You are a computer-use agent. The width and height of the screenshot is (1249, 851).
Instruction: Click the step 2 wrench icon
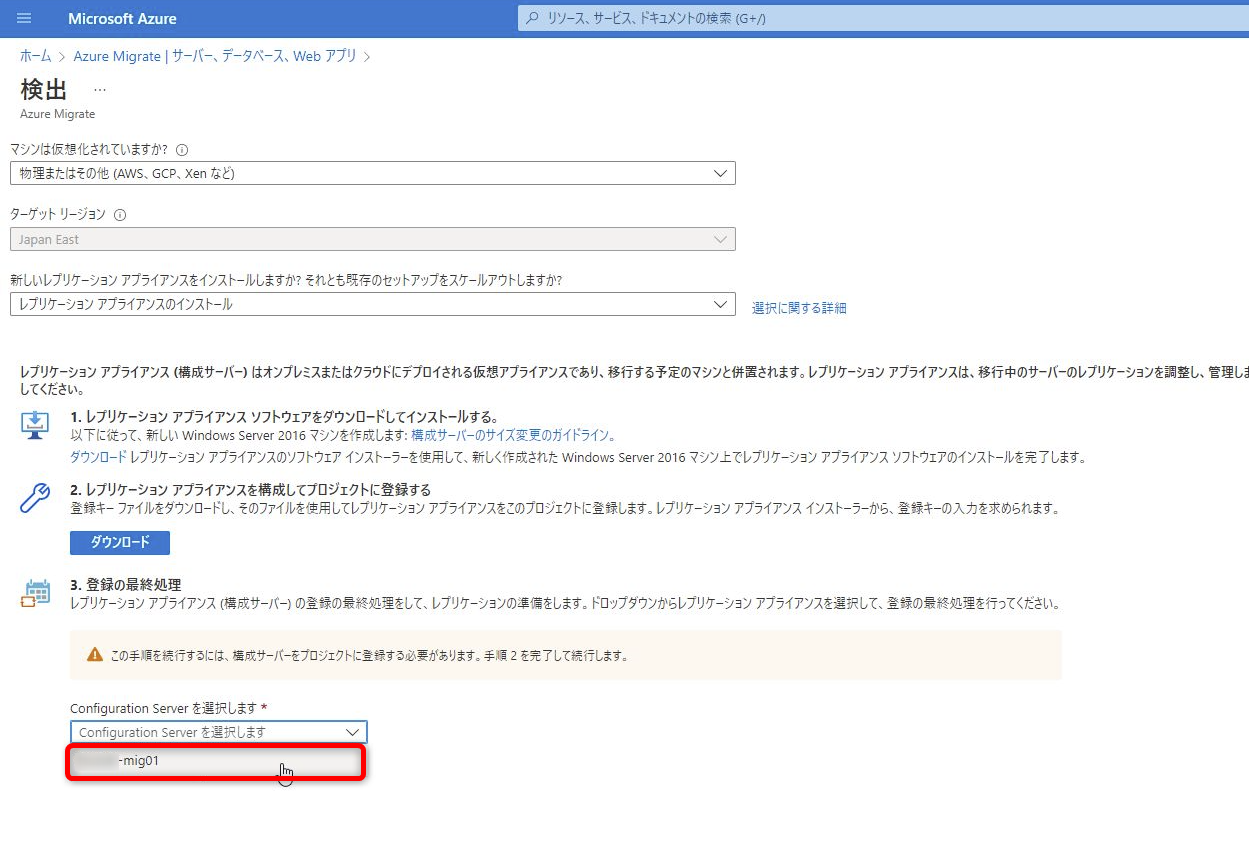point(35,497)
